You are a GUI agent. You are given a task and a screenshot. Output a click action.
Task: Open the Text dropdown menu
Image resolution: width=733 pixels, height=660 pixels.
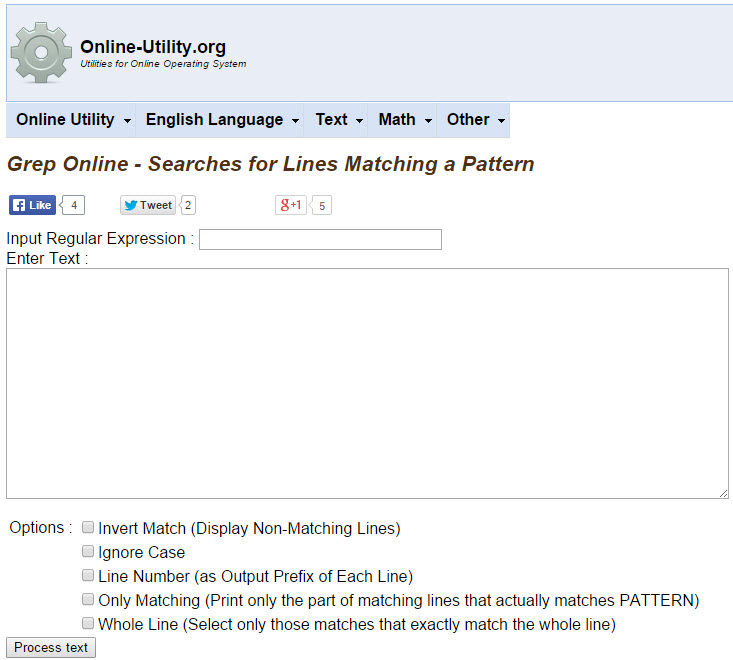pos(336,120)
